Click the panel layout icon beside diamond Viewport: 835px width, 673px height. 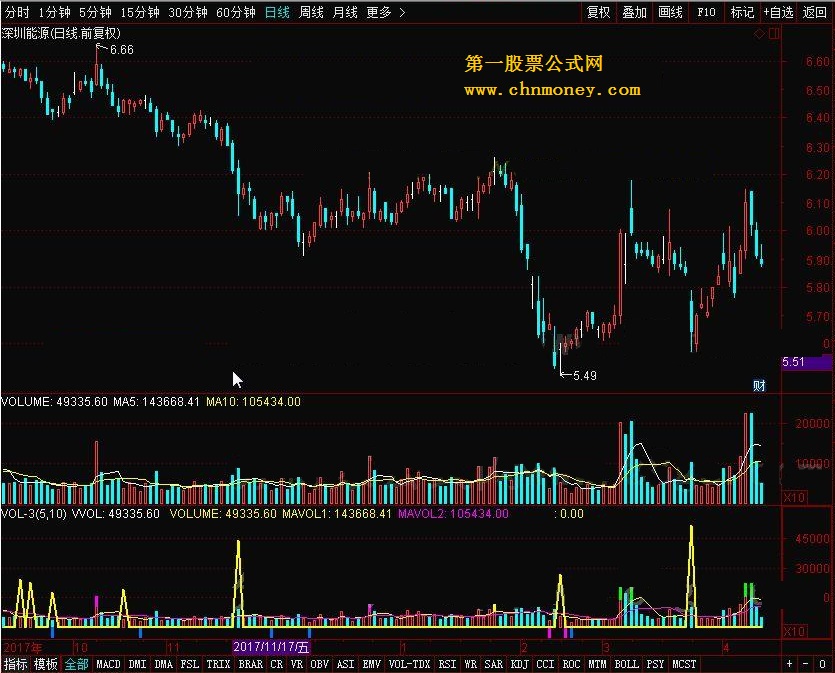[774, 34]
